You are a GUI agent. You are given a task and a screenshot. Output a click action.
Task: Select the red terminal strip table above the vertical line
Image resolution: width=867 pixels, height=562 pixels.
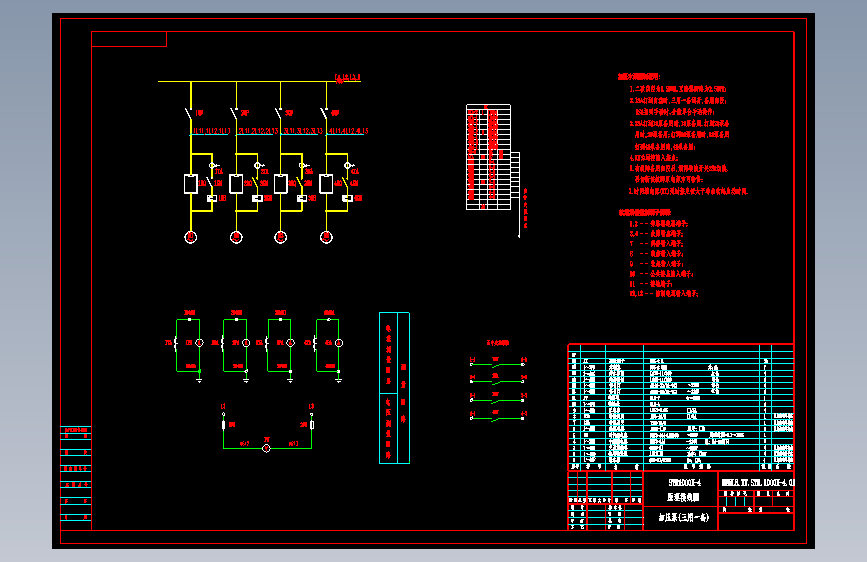click(488, 157)
